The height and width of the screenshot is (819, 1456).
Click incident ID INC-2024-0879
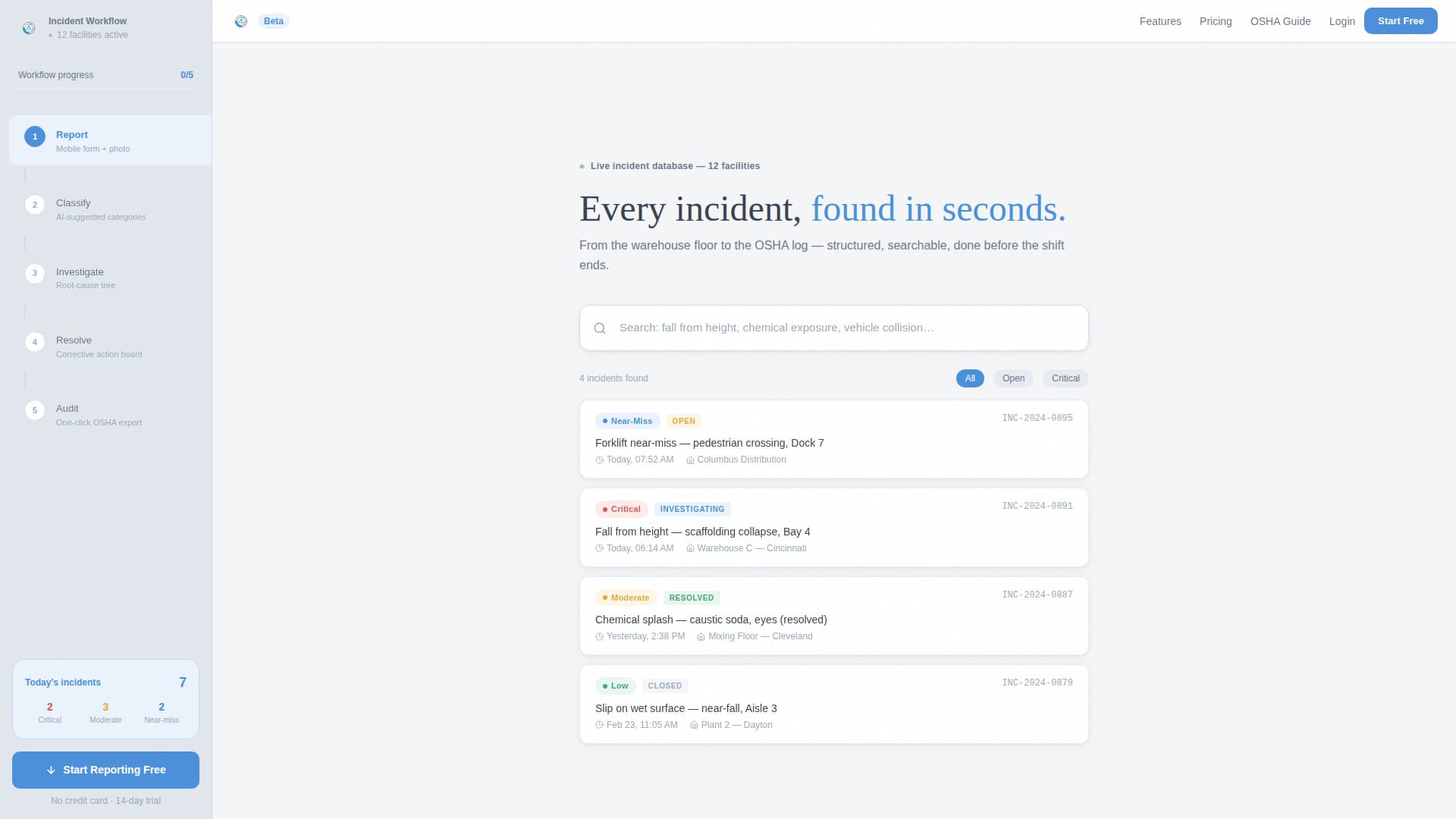pyautogui.click(x=1037, y=683)
